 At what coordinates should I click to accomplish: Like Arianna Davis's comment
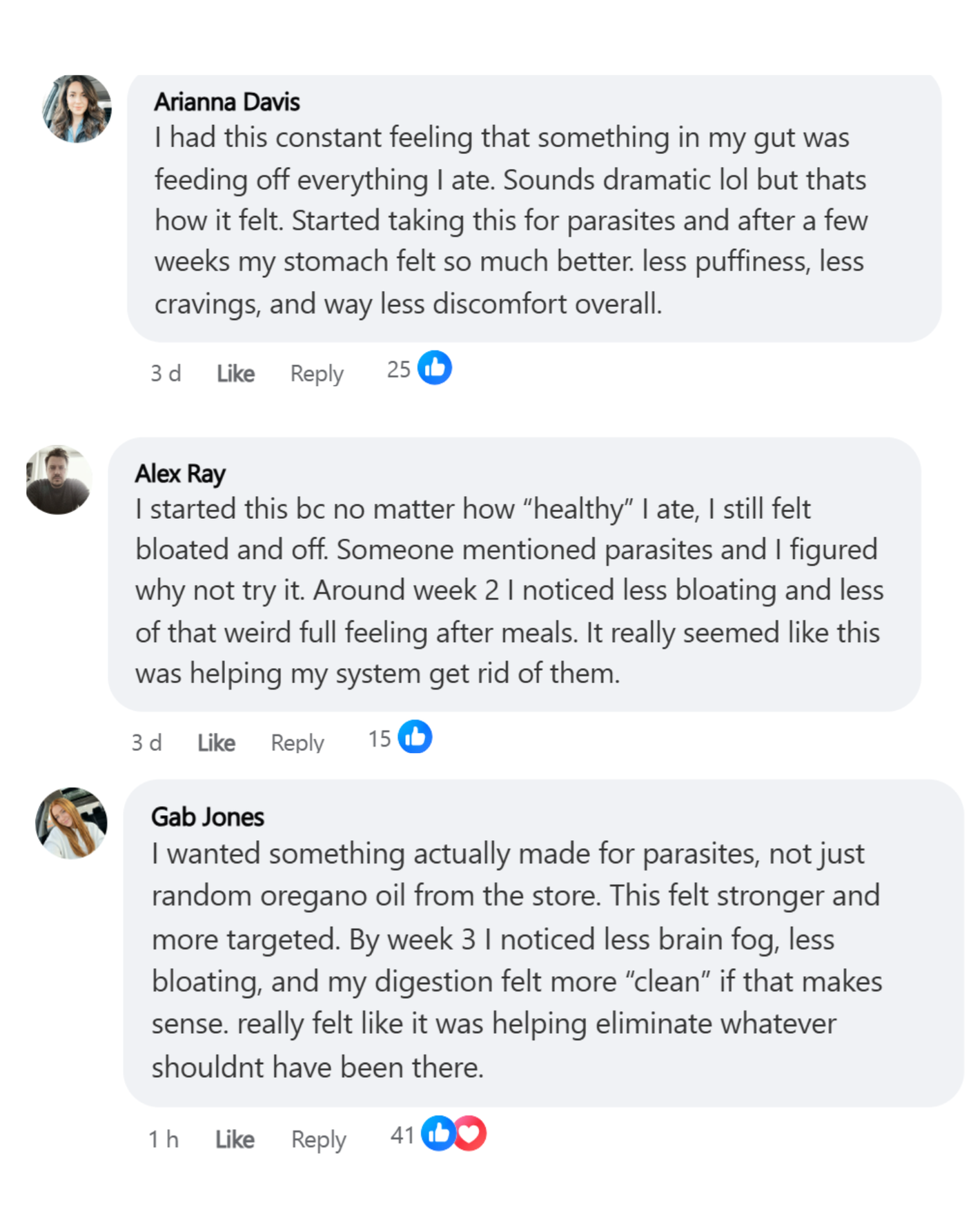point(235,373)
